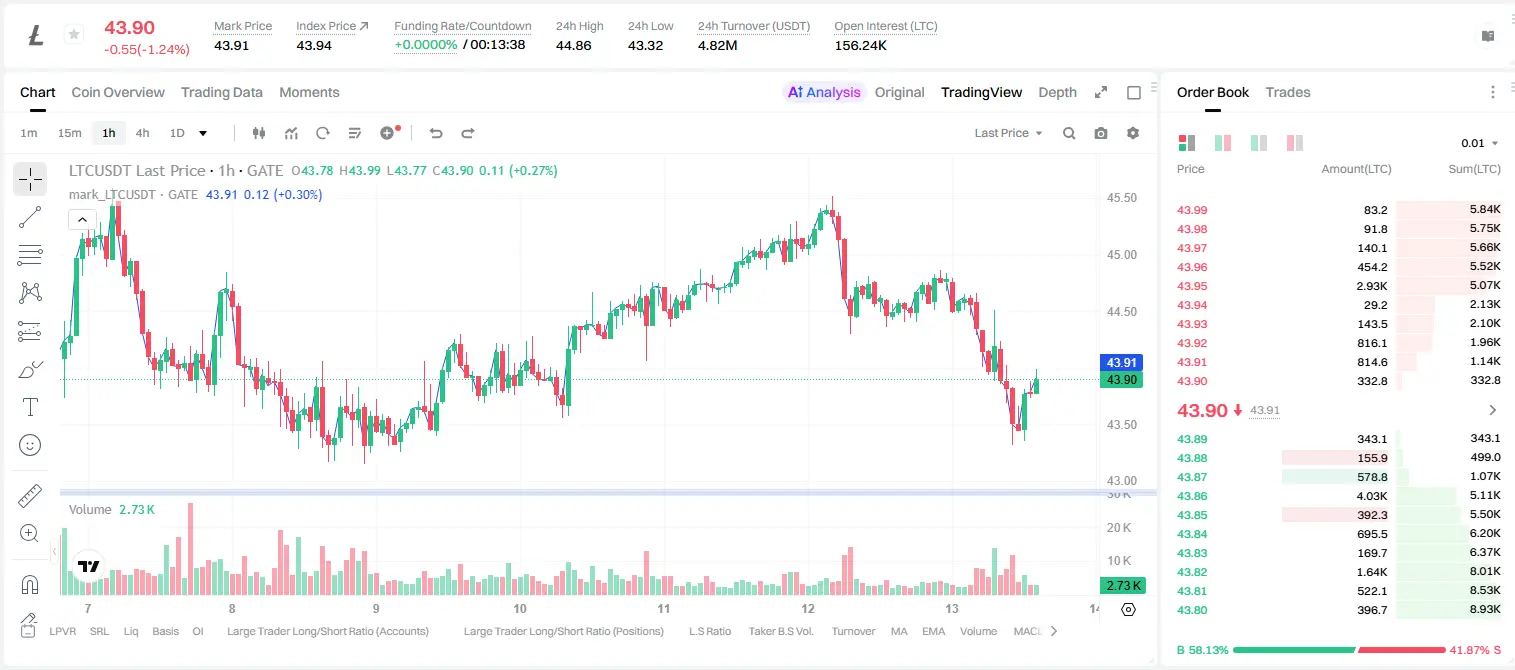This screenshot has height=670, width=1515.
Task: Take a chart snapshot with camera icon
Action: pos(1101,133)
